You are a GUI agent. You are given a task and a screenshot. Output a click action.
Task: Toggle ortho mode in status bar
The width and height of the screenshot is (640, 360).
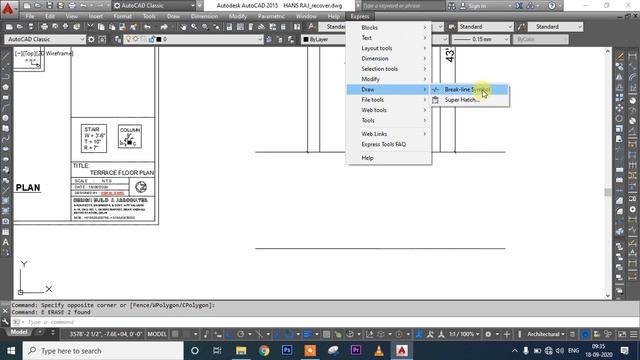(229, 334)
